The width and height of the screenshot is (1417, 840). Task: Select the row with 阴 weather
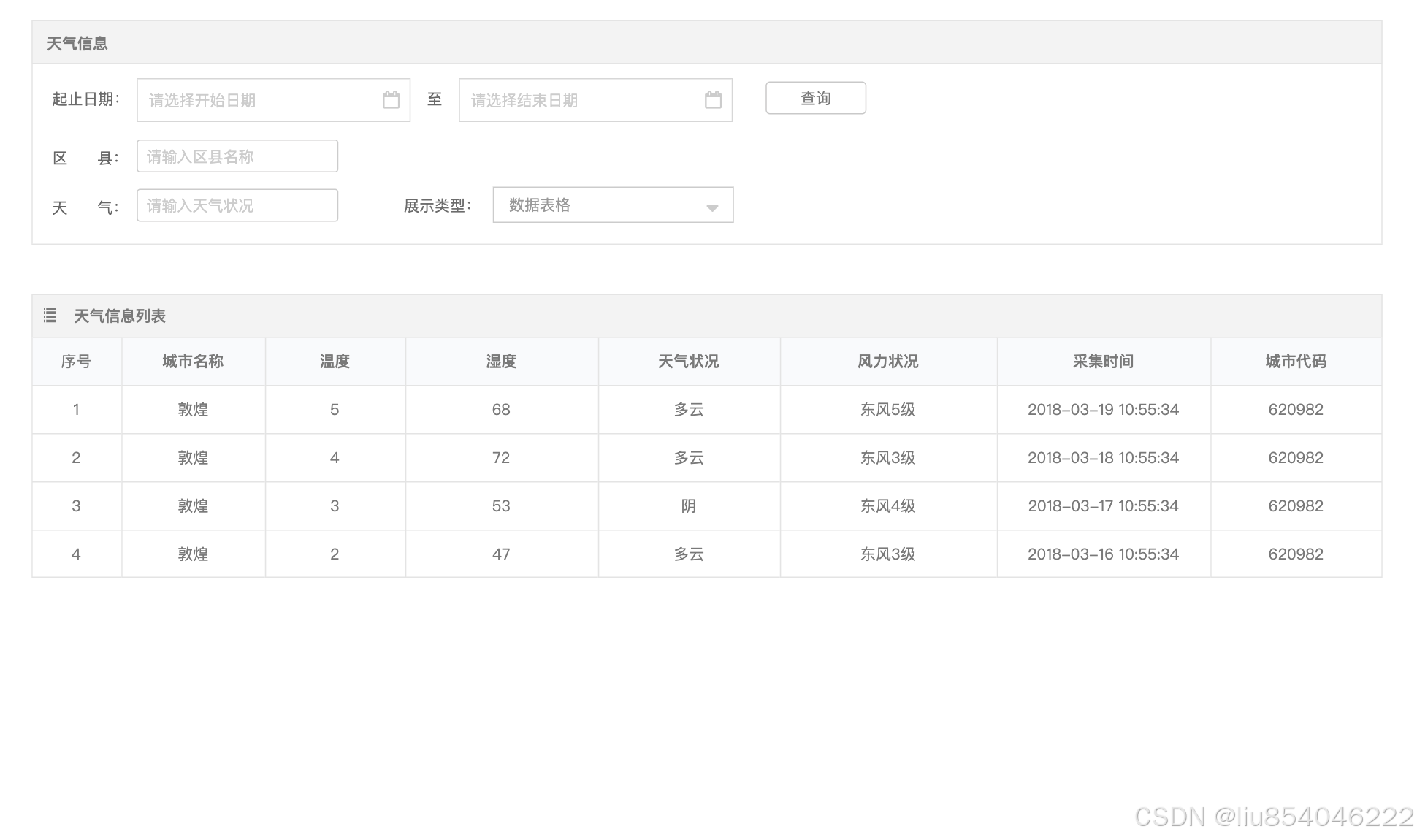click(x=688, y=506)
